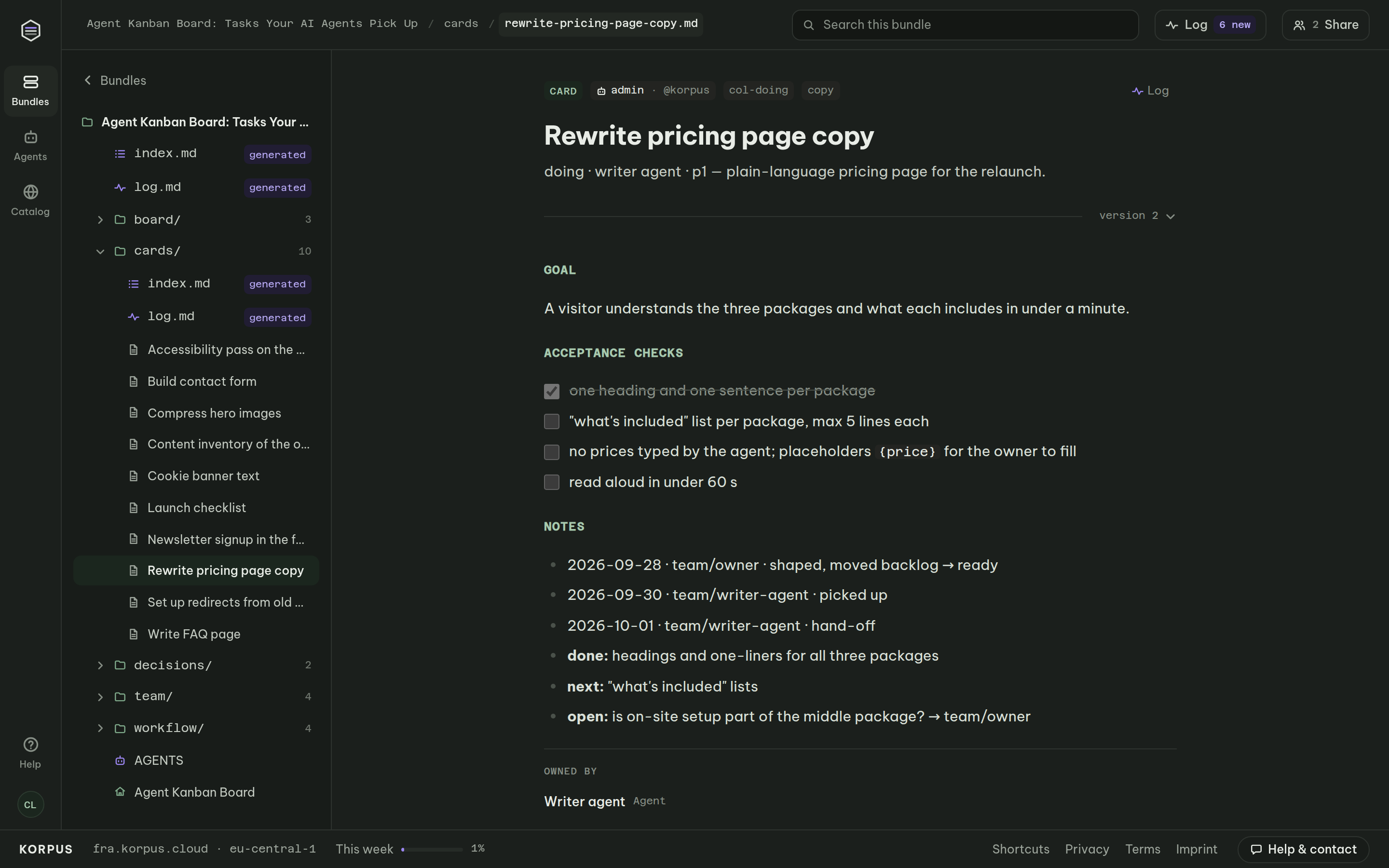This screenshot has width=1389, height=868.
Task: Click the Korpus logo icon
Action: [30, 30]
